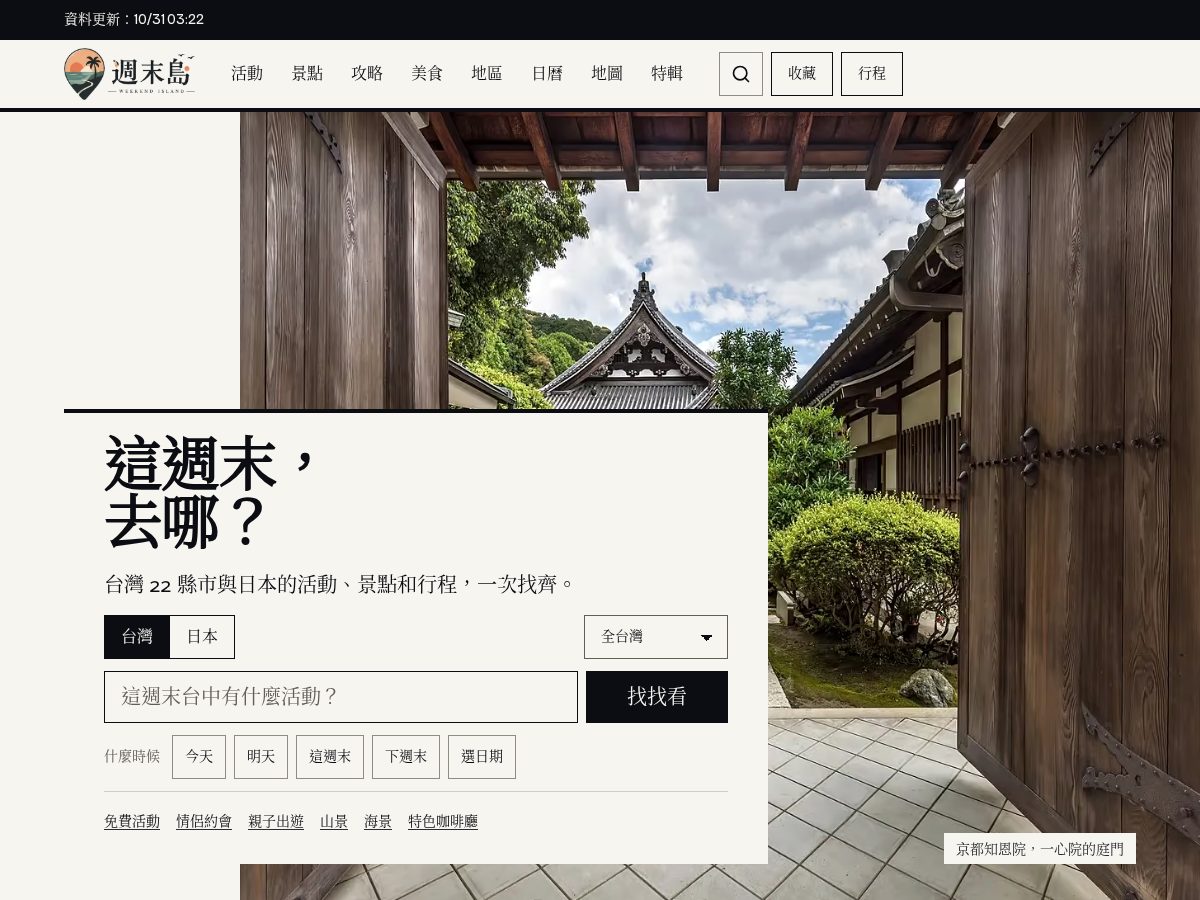Click the 資料更新 timestamp text
Image resolution: width=1200 pixels, height=900 pixels.
coord(134,19)
